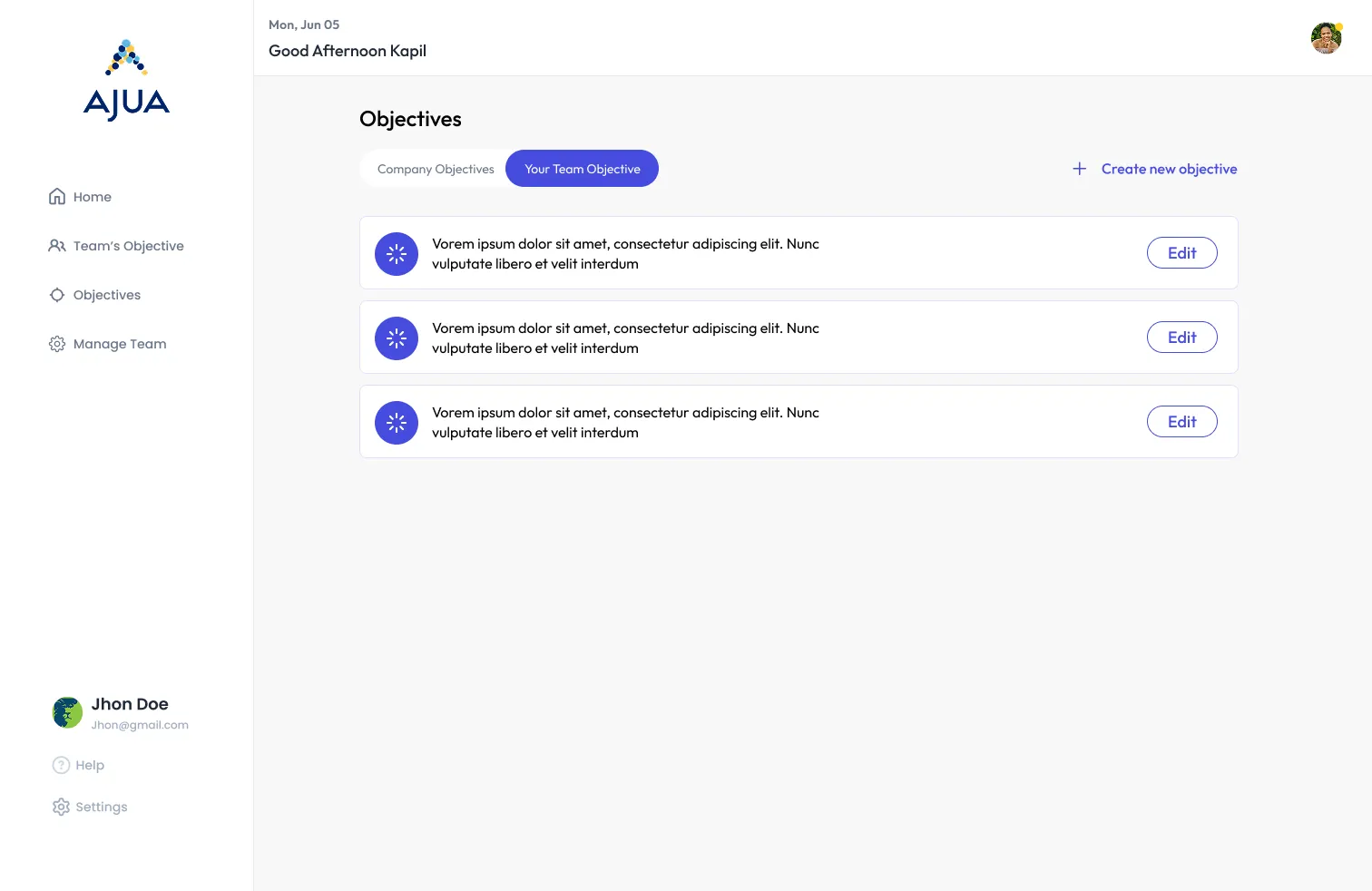Select the Your Team Objective tab
1372x891 pixels.
(x=582, y=168)
